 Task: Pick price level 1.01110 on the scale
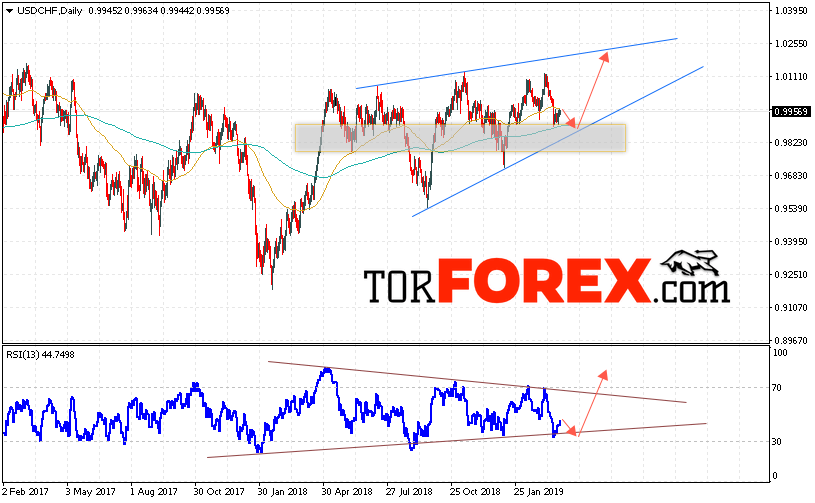click(791, 77)
